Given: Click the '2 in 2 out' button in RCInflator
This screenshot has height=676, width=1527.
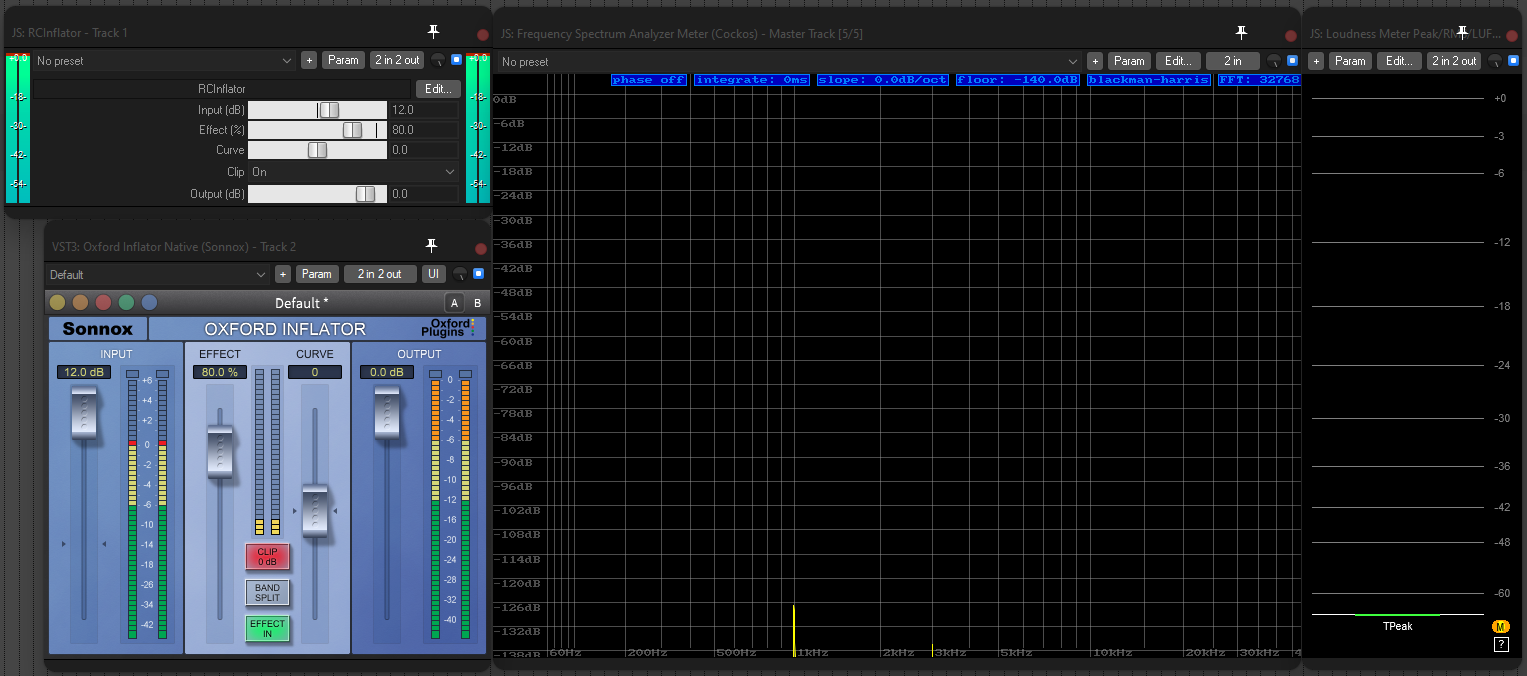Looking at the screenshot, I should [397, 60].
